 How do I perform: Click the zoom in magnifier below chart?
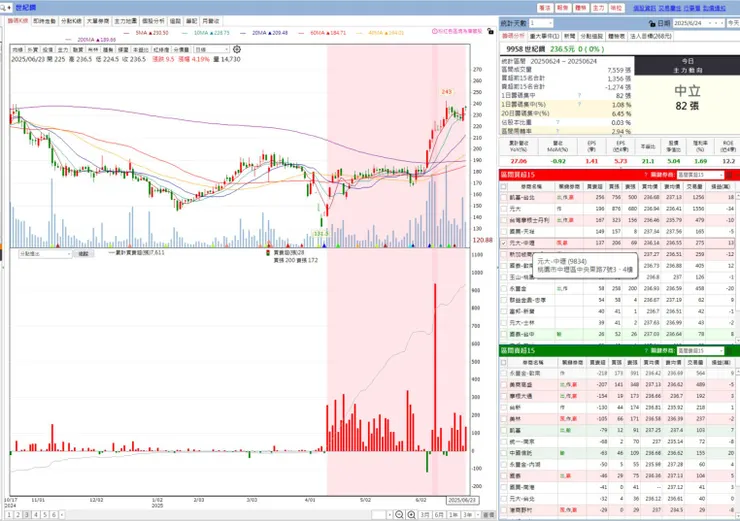[x=411, y=515]
